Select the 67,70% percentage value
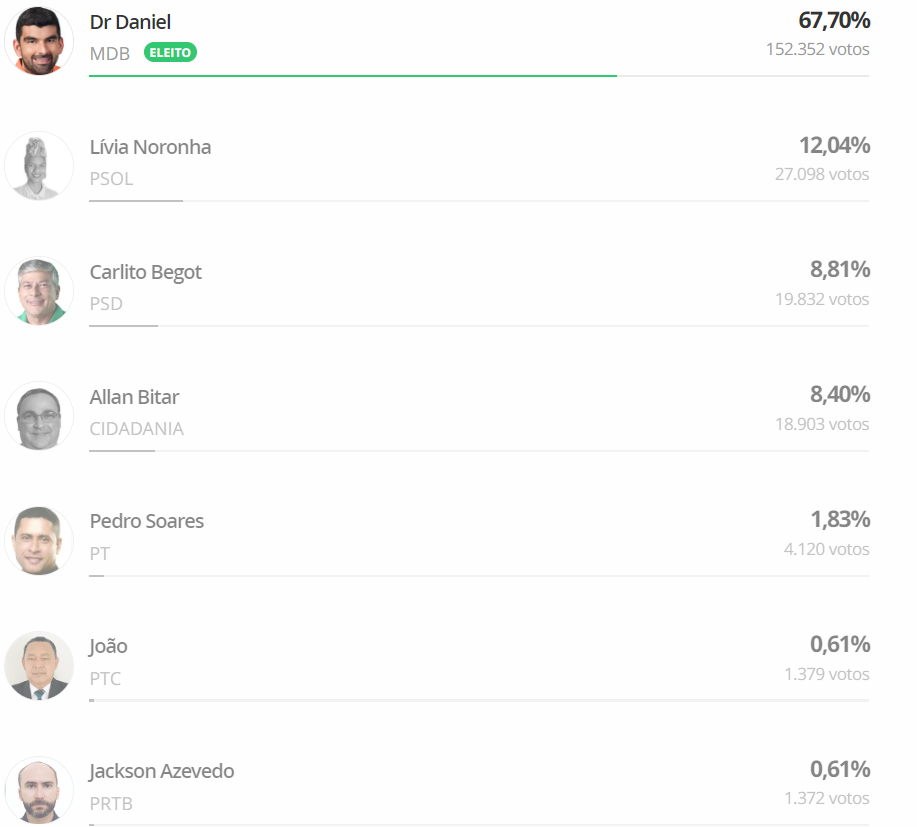This screenshot has height=827, width=917. 834,20
